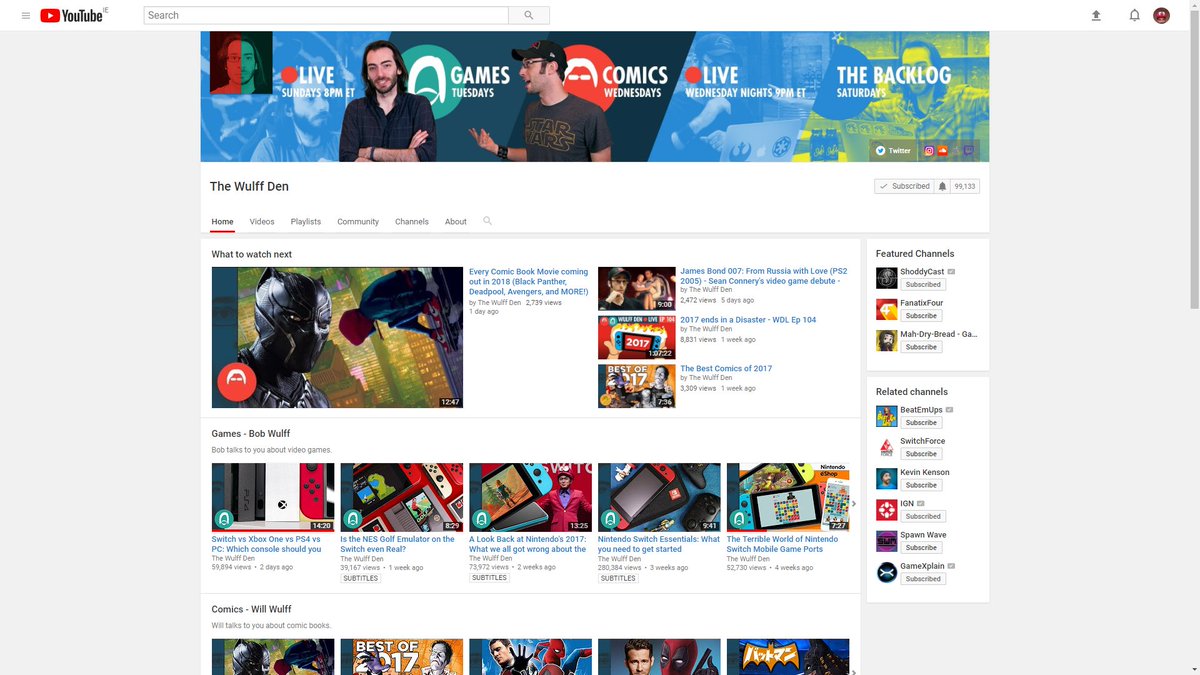Toggle Subscribed button under IGN

coord(923,516)
